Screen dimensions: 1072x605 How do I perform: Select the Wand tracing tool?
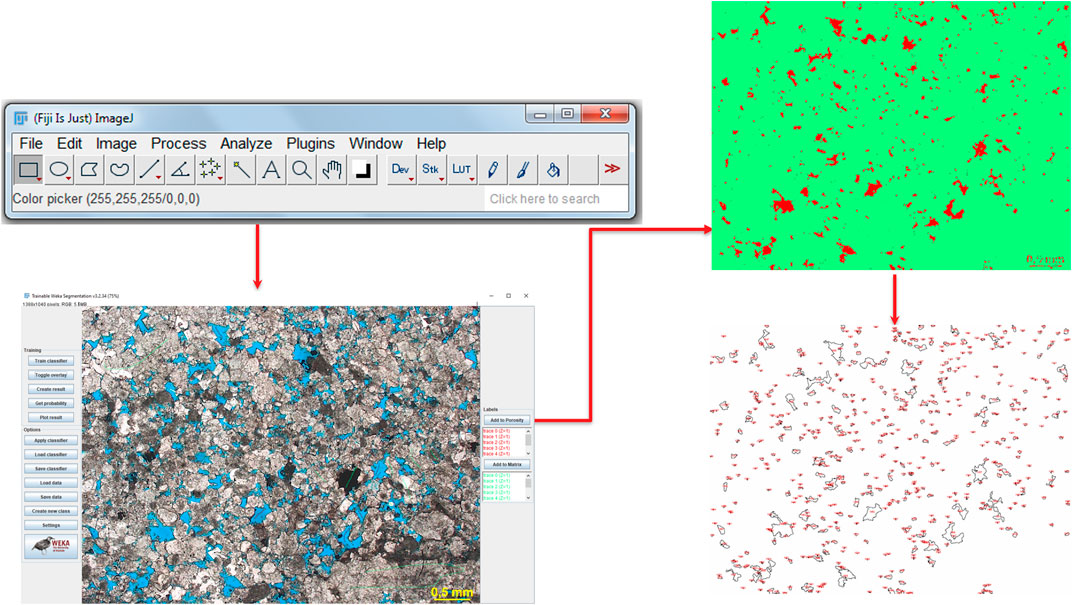[x=240, y=170]
